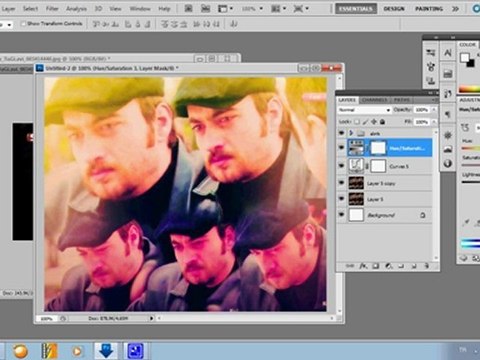This screenshot has height=360, width=480.
Task: Select the Curves 5 layer mask thumbnail
Action: tap(378, 166)
